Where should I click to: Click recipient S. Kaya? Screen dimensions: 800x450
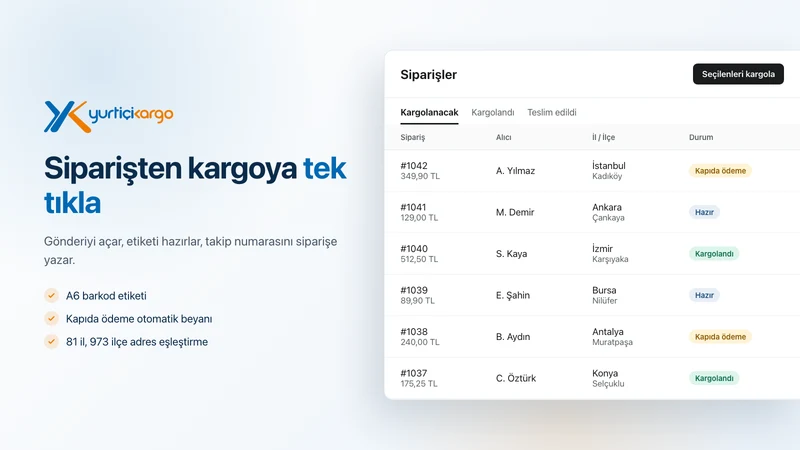(x=511, y=254)
